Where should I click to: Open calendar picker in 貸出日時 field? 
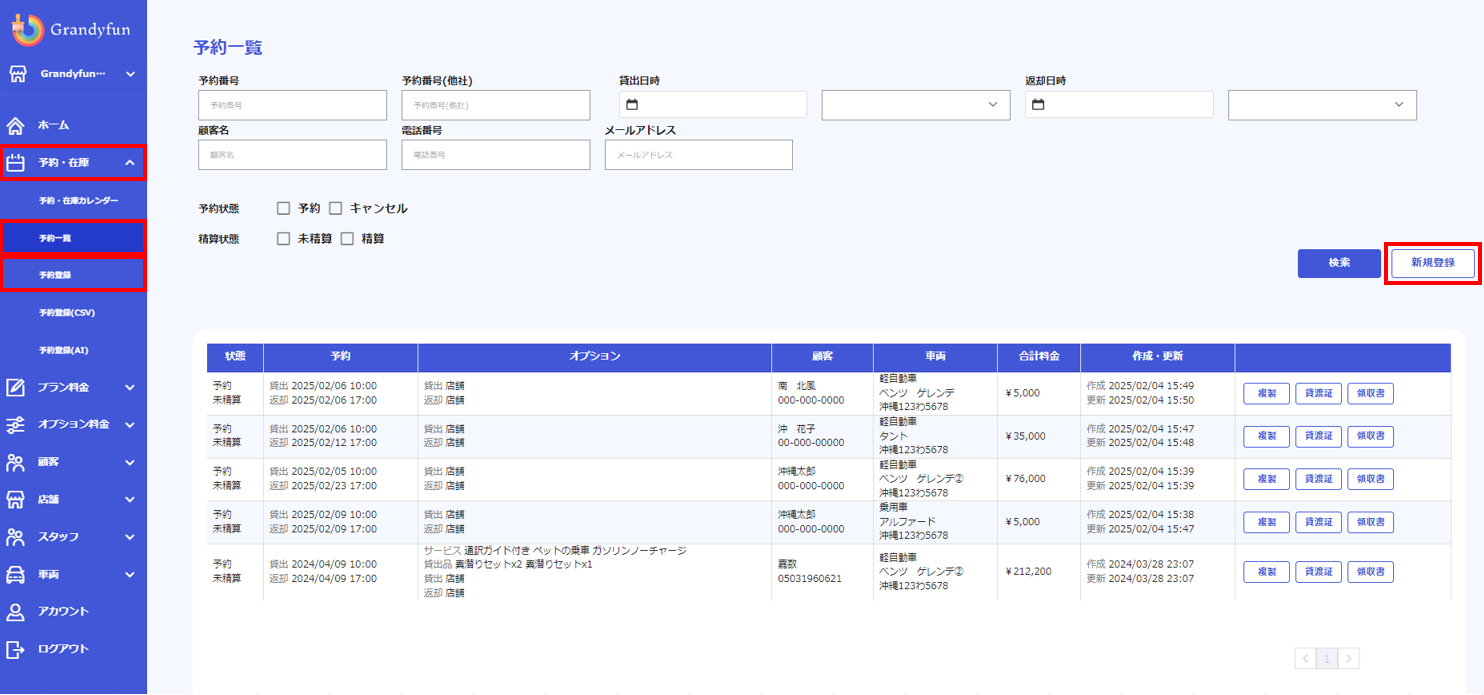click(631, 105)
